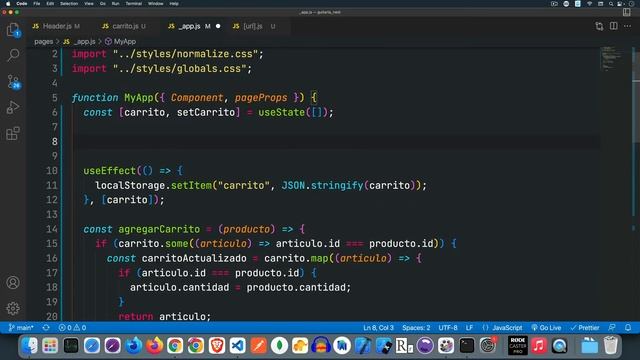640x360 pixels.
Task: Open Firefox from the dock
Action: [154, 346]
